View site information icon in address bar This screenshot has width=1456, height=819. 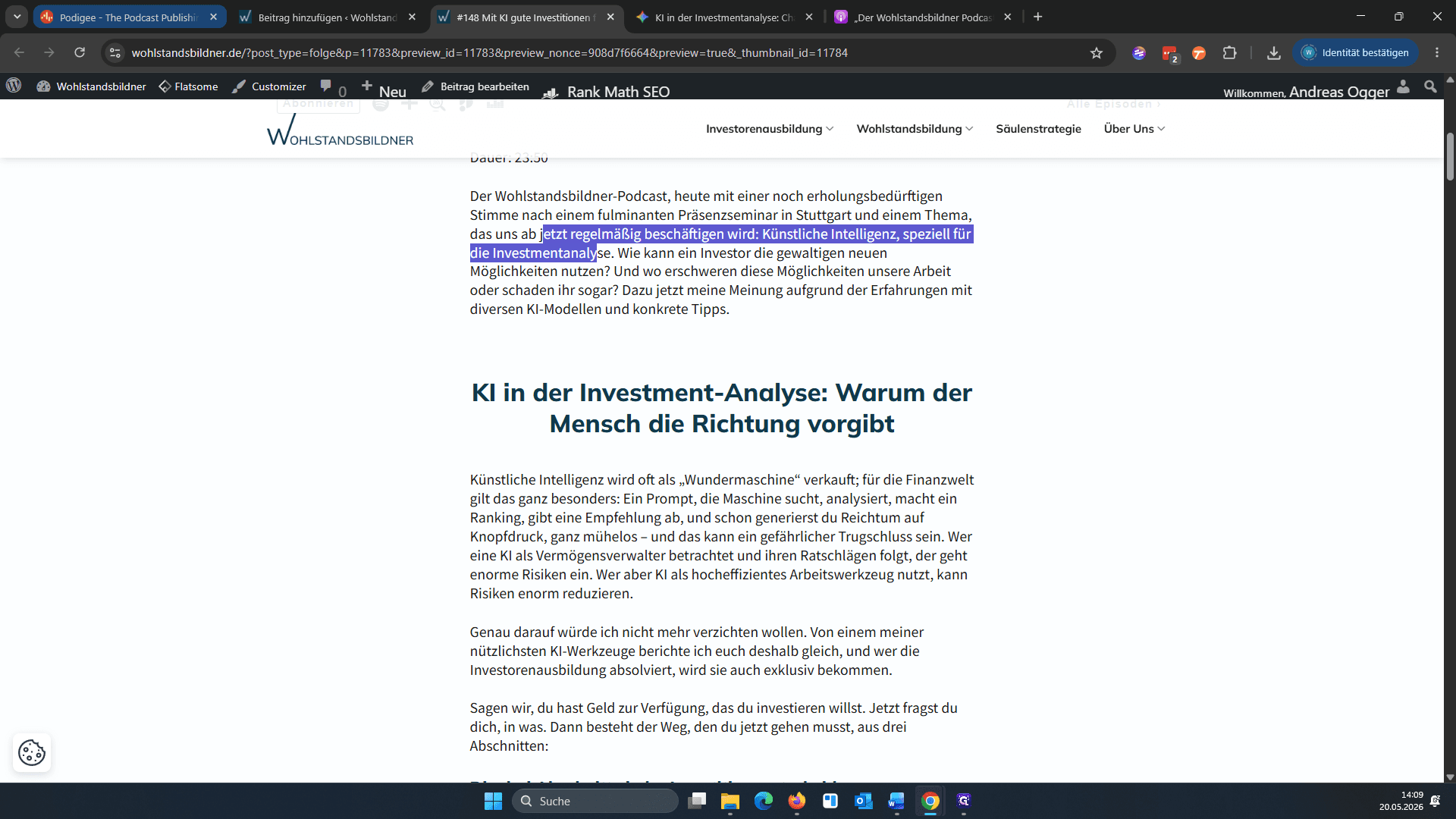point(115,52)
